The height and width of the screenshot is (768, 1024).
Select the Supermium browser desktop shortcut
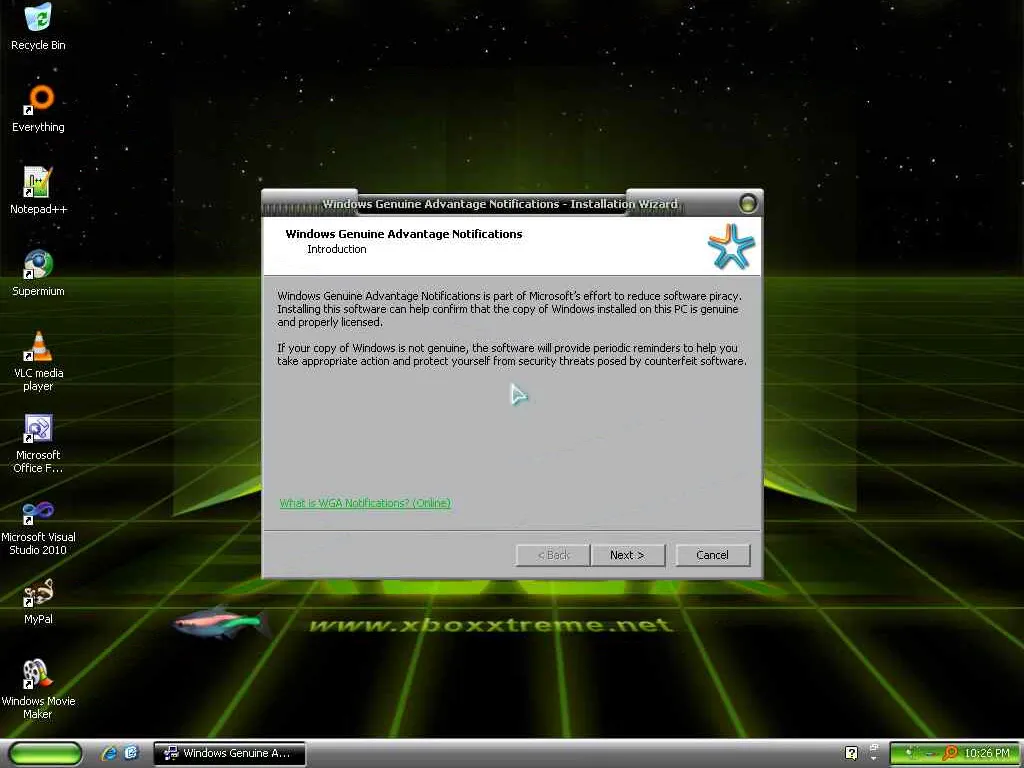[x=38, y=273]
